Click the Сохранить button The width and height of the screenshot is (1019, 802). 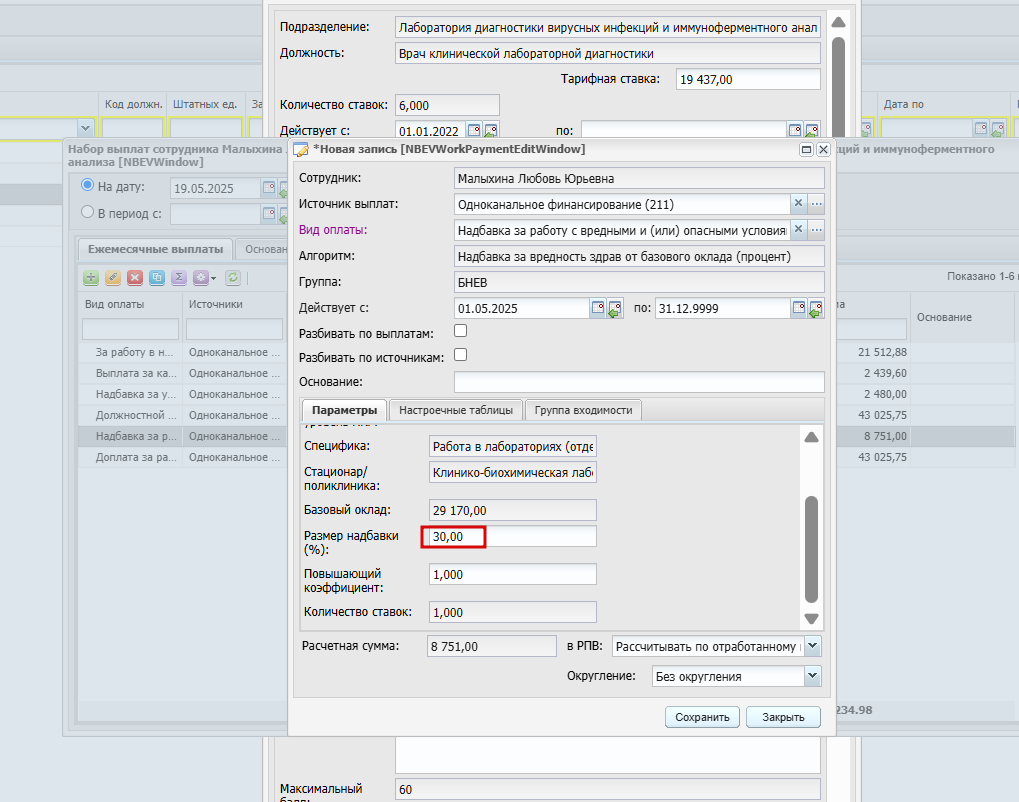[x=703, y=717]
